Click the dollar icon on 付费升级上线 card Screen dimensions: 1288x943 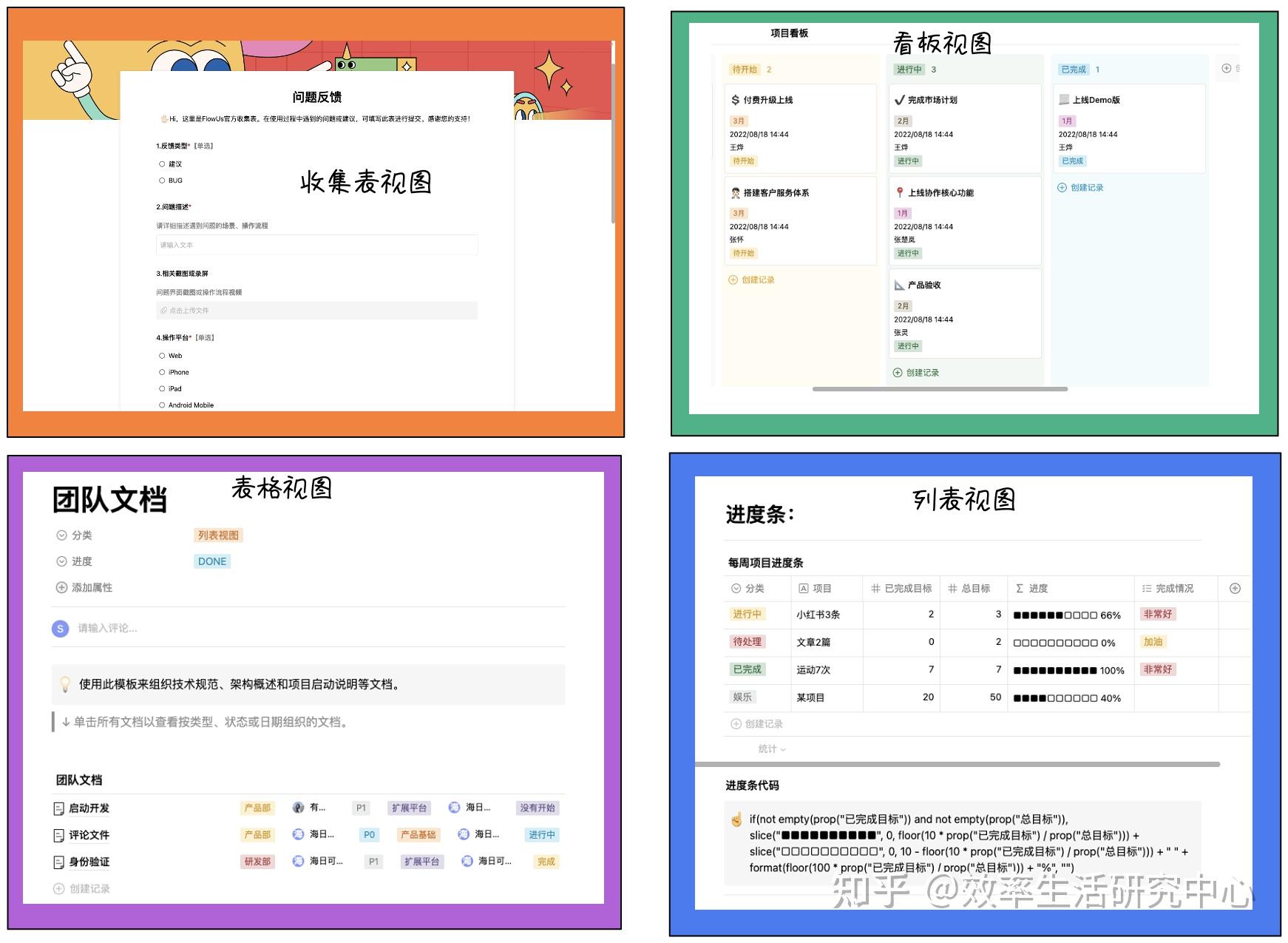pos(735,100)
